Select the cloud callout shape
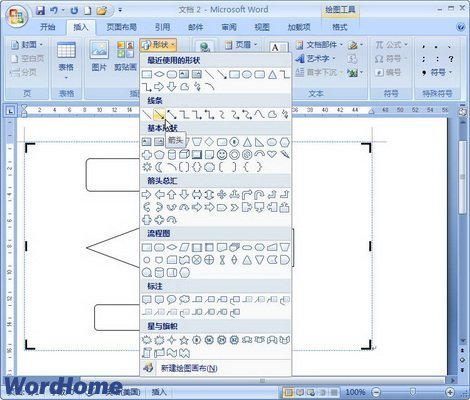470x400 pixels. (184, 299)
